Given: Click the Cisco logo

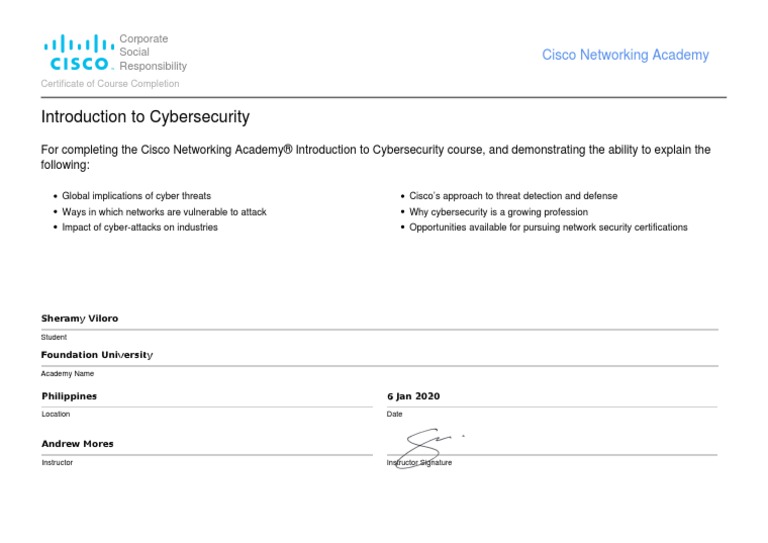Looking at the screenshot, I should pyautogui.click(x=76, y=52).
